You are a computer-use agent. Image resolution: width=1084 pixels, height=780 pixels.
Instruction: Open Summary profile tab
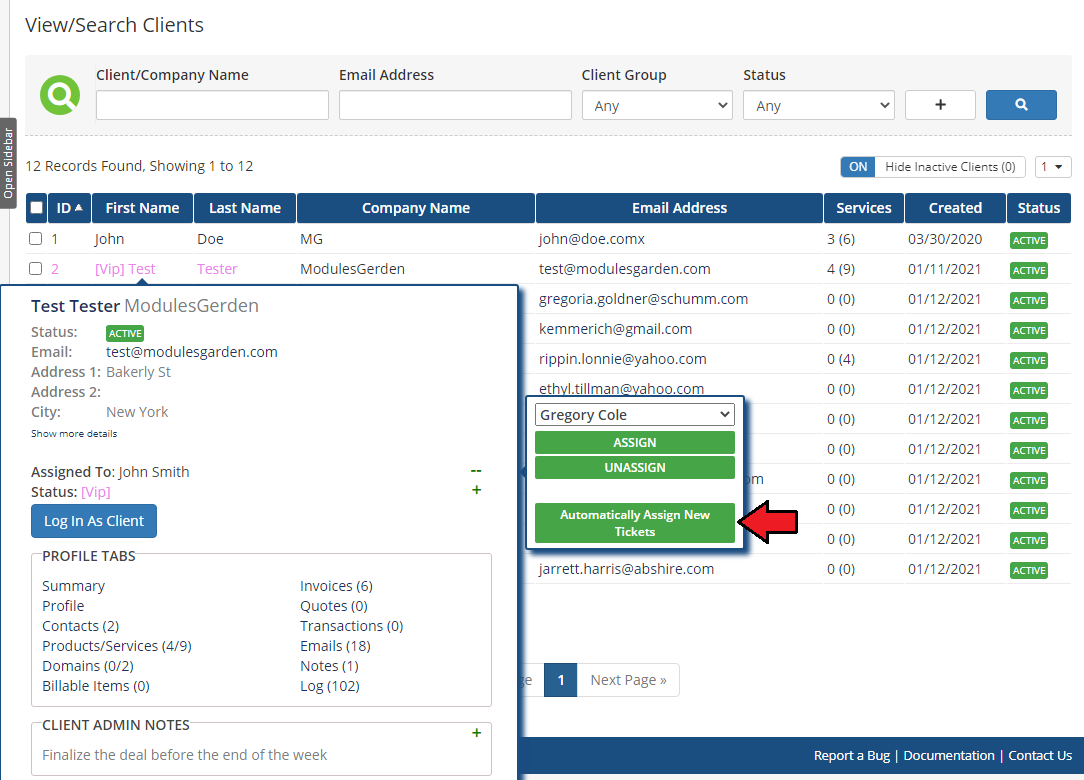coord(73,586)
